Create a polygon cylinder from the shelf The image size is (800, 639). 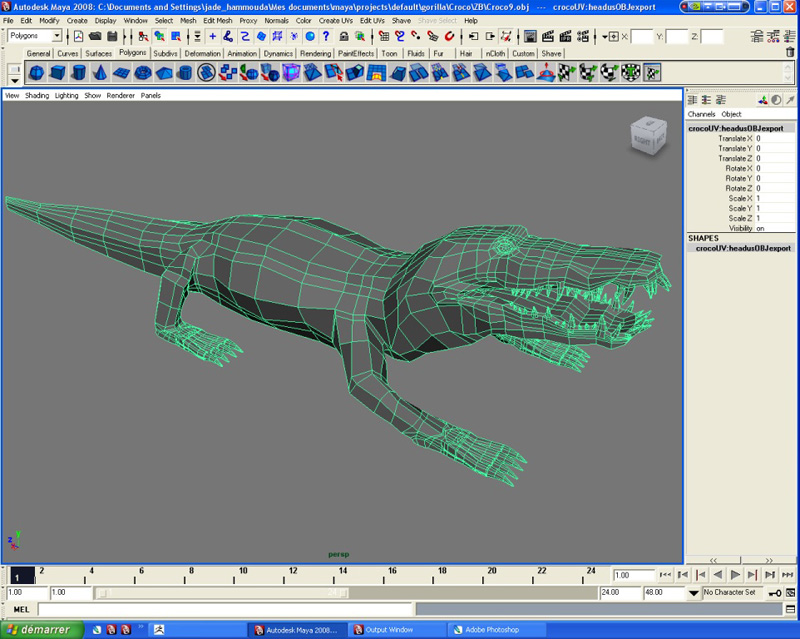click(x=79, y=73)
